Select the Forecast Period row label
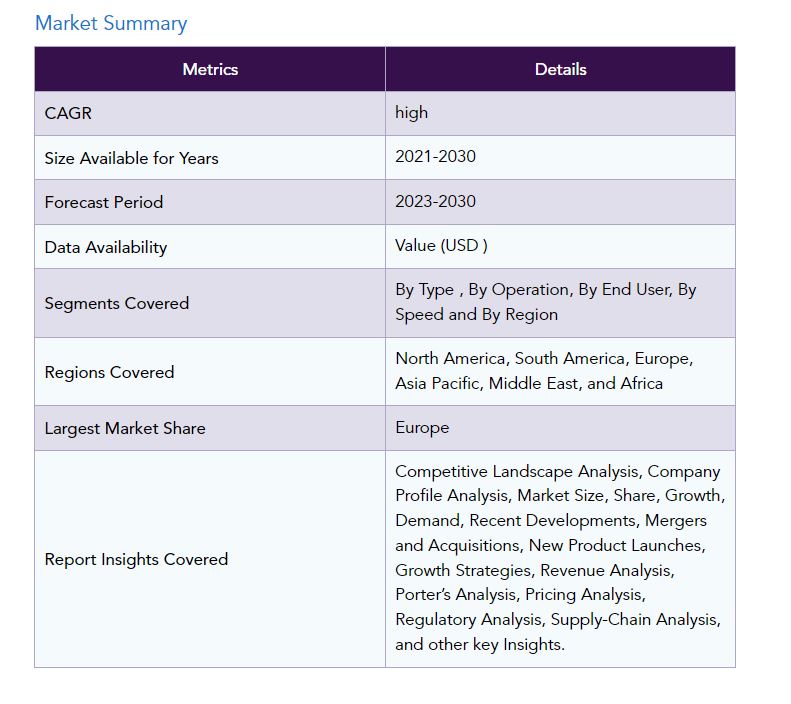The image size is (791, 704). (103, 202)
